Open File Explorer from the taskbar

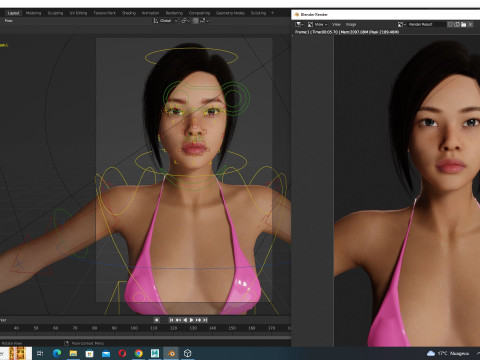click(x=73, y=353)
